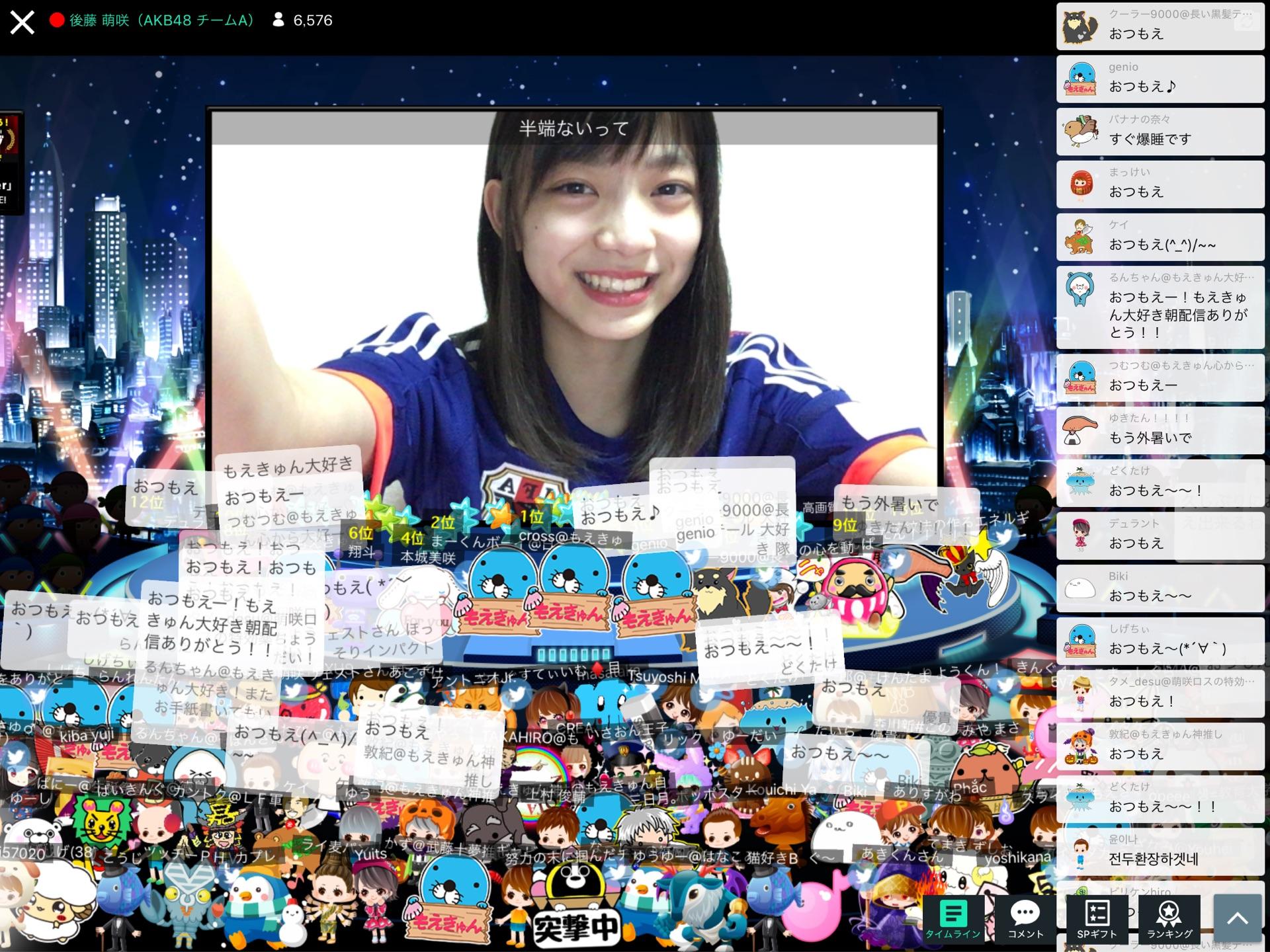Screen dimensions: 1270x952
Task: Click the viewer count 6,576
Action: click(x=313, y=20)
